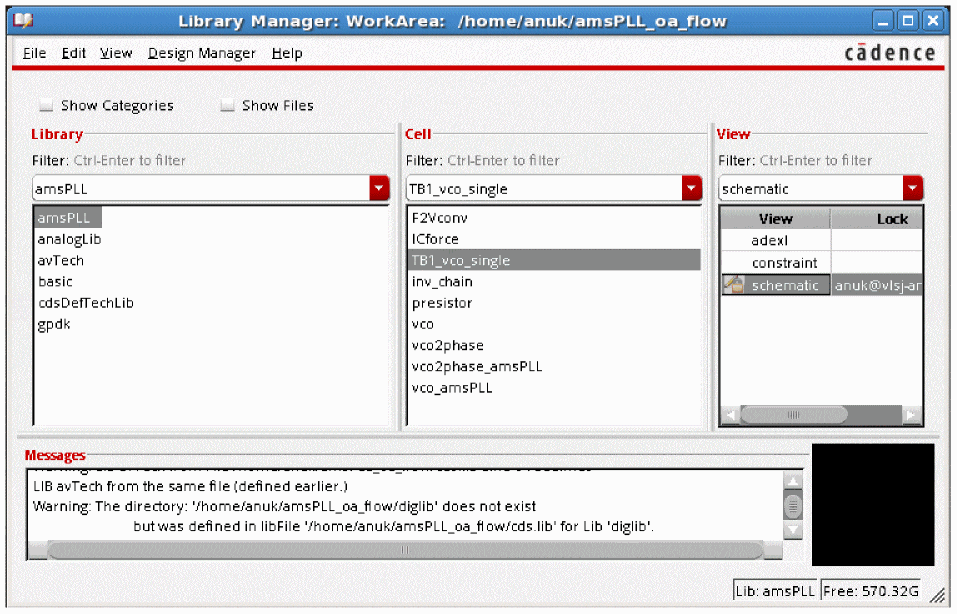Viewport: 957px width, 614px height.
Task: Select the analogLib library
Action: click(x=69, y=239)
